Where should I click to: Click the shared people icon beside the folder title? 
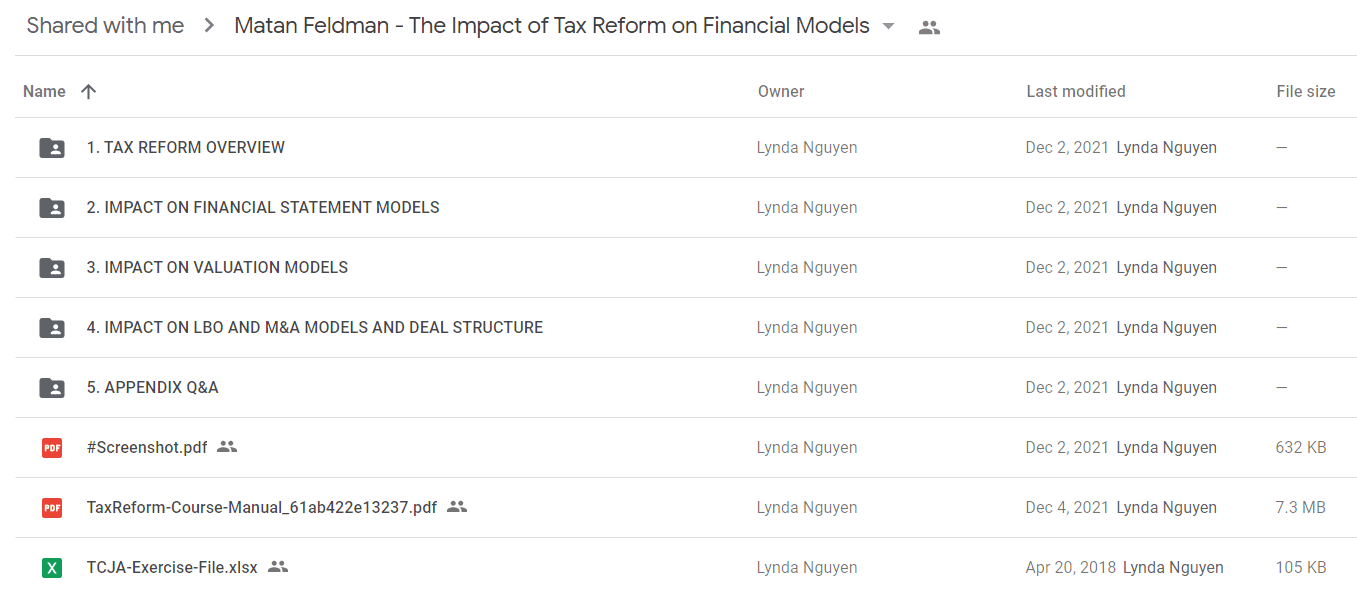pos(929,27)
